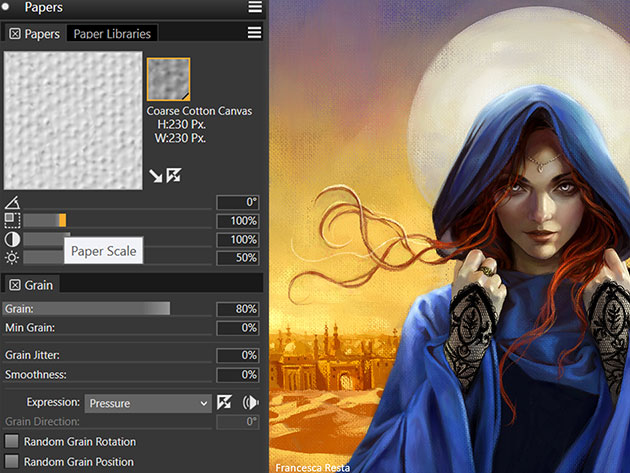Click the paper angle icon

(x=12, y=203)
